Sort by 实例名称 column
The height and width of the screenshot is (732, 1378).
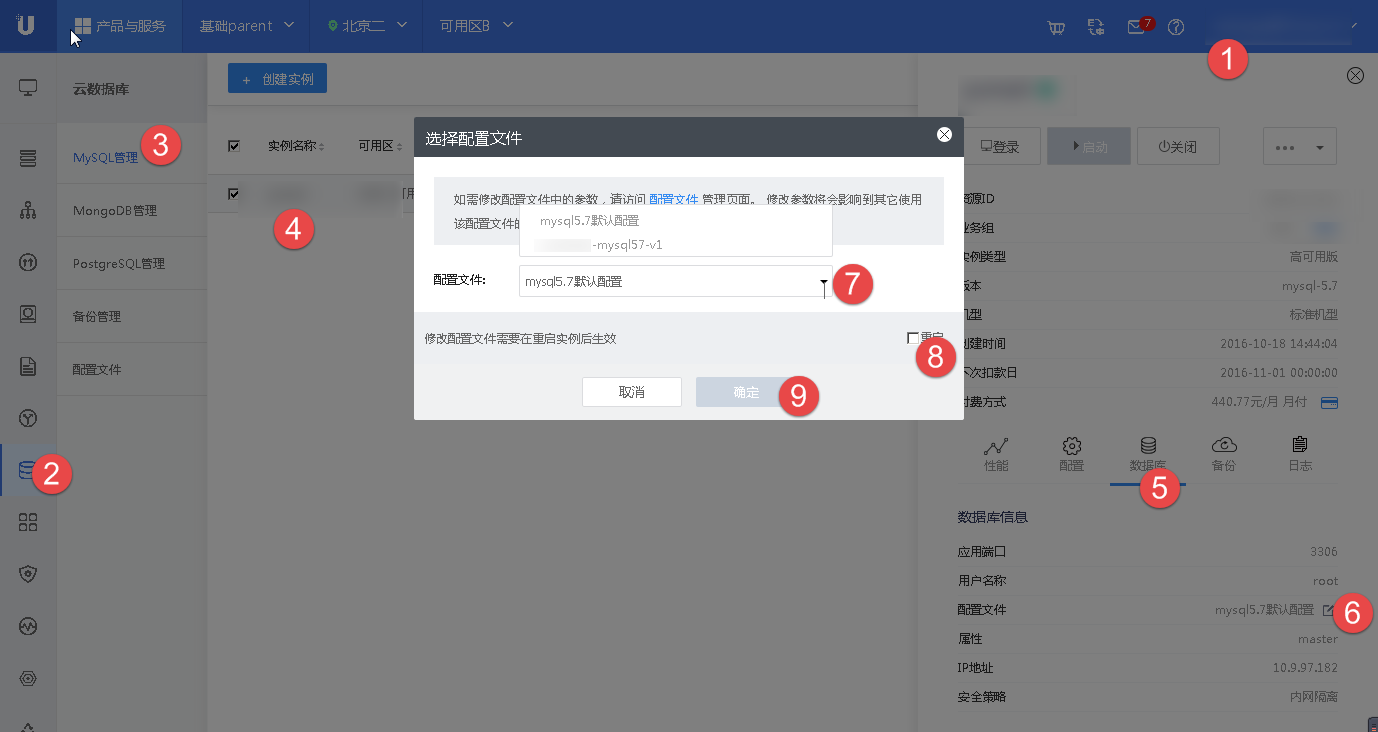pyautogui.click(x=296, y=146)
